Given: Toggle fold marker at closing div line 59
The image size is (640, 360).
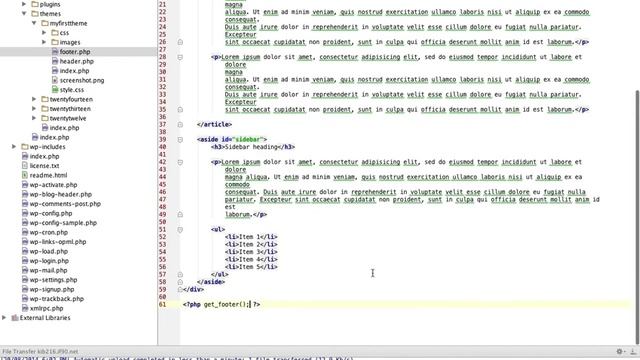Looking at the screenshot, I should click(180, 289).
